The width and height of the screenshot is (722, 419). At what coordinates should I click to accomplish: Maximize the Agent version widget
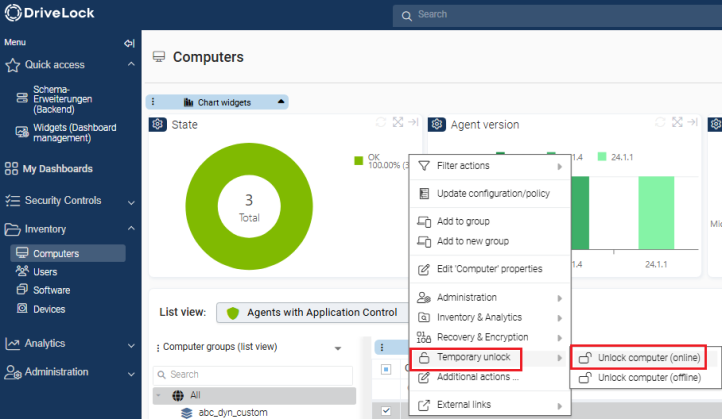pos(676,122)
